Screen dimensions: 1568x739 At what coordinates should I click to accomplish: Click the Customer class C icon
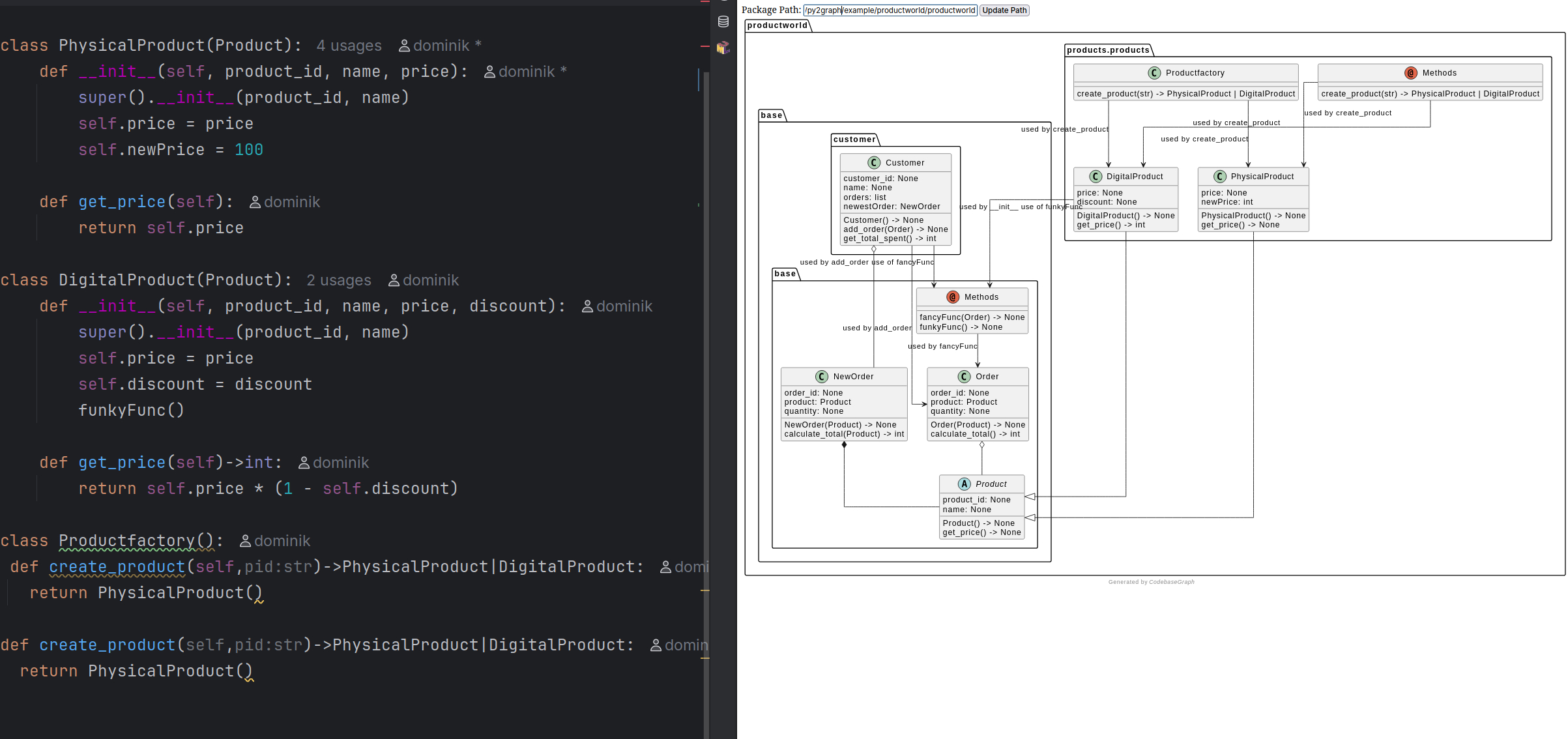tap(874, 163)
